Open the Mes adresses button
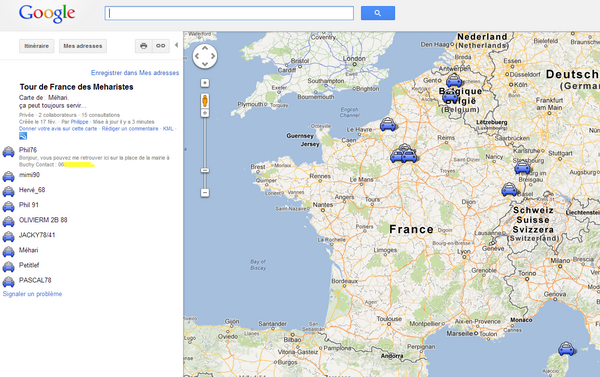 (83, 46)
